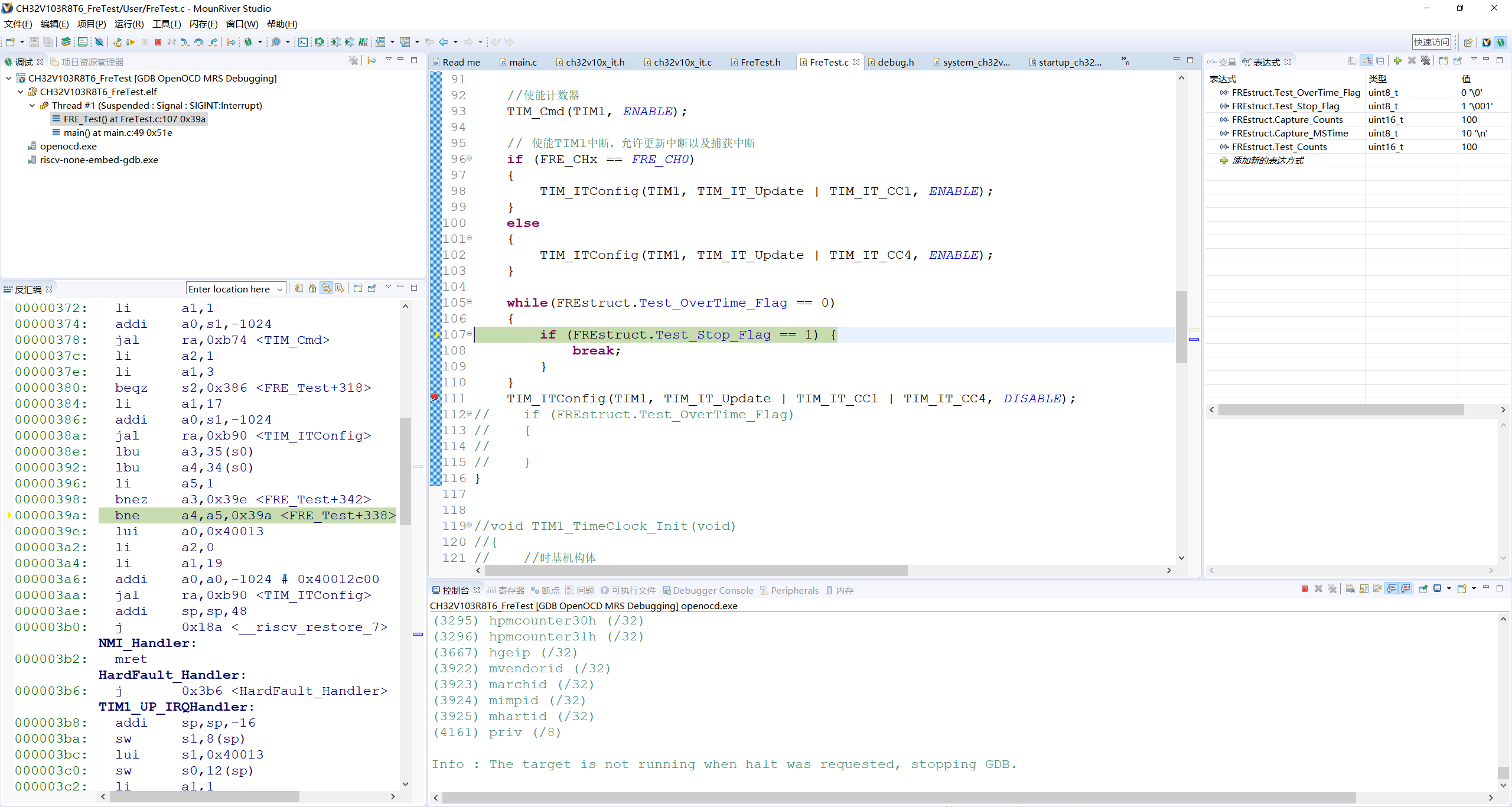The width and height of the screenshot is (1512, 807).
Task: Open the 文件(F) menu
Action: pyautogui.click(x=18, y=24)
